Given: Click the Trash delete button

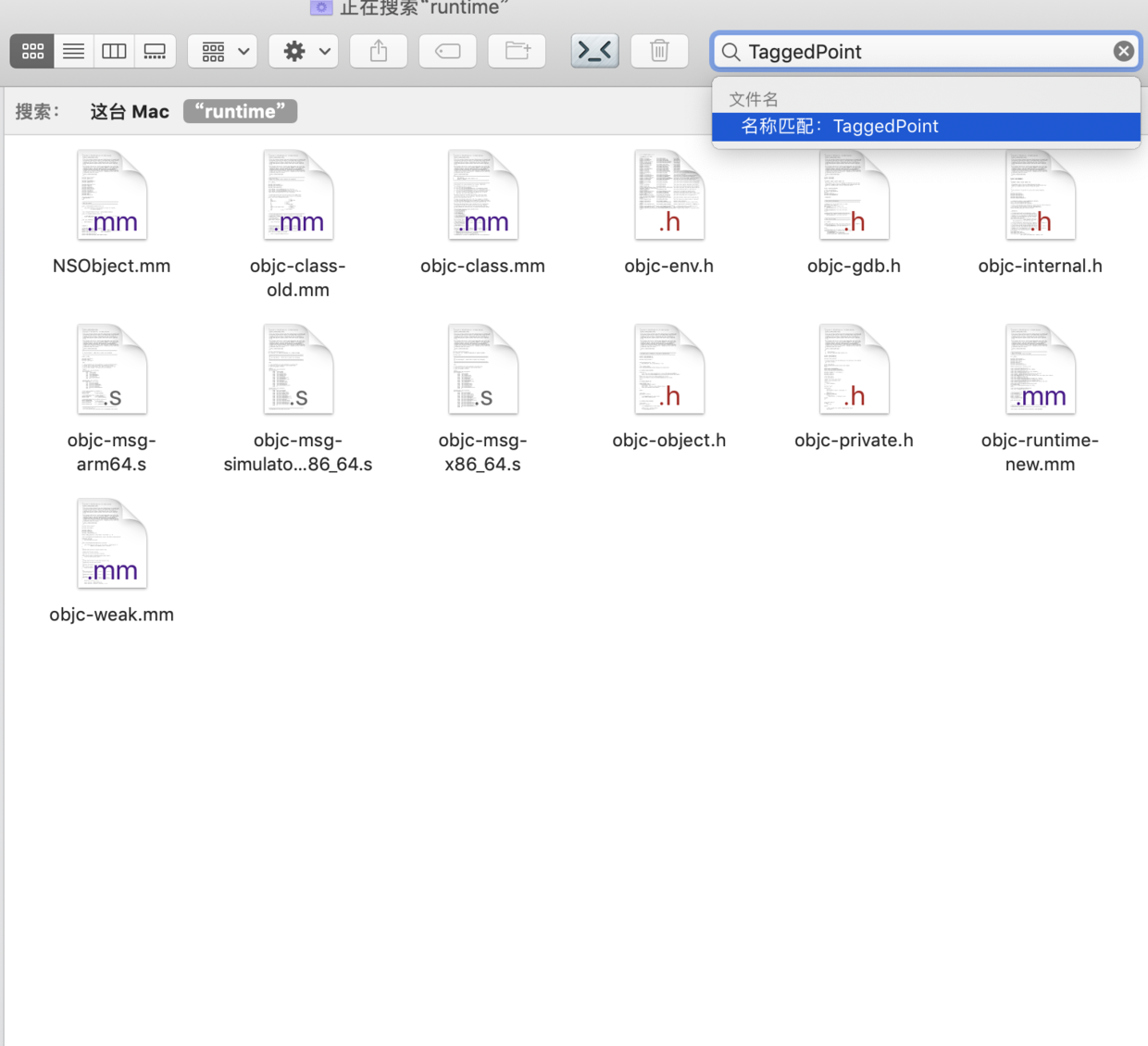Looking at the screenshot, I should pyautogui.click(x=659, y=52).
